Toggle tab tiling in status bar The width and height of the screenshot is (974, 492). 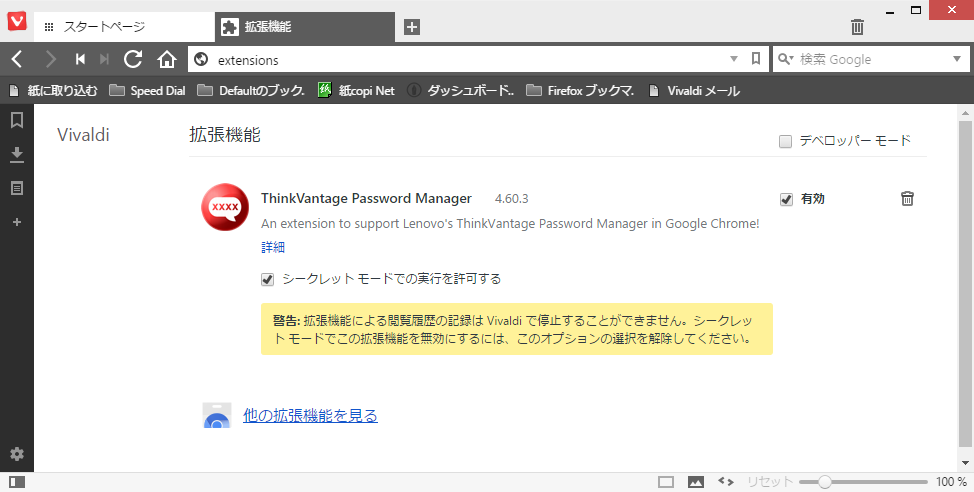pos(665,482)
